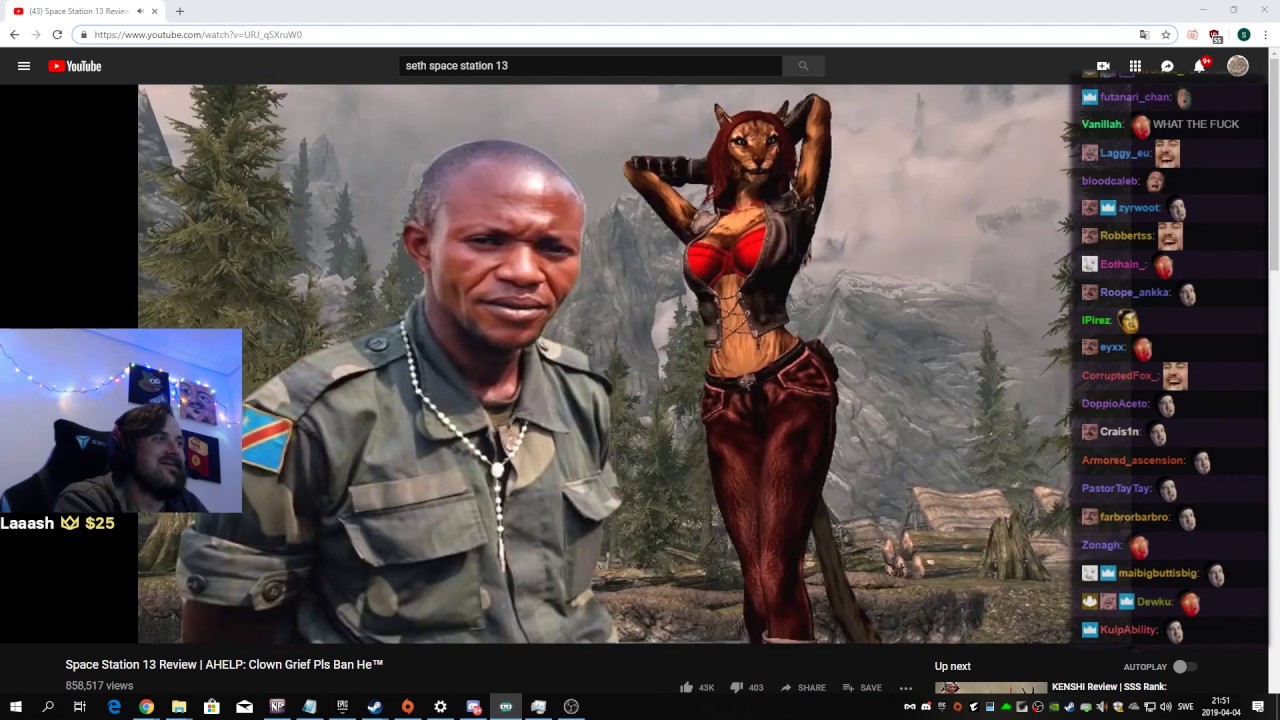1280x720 pixels.
Task: Click username PastorTayTay in chat overlay
Action: point(1117,489)
